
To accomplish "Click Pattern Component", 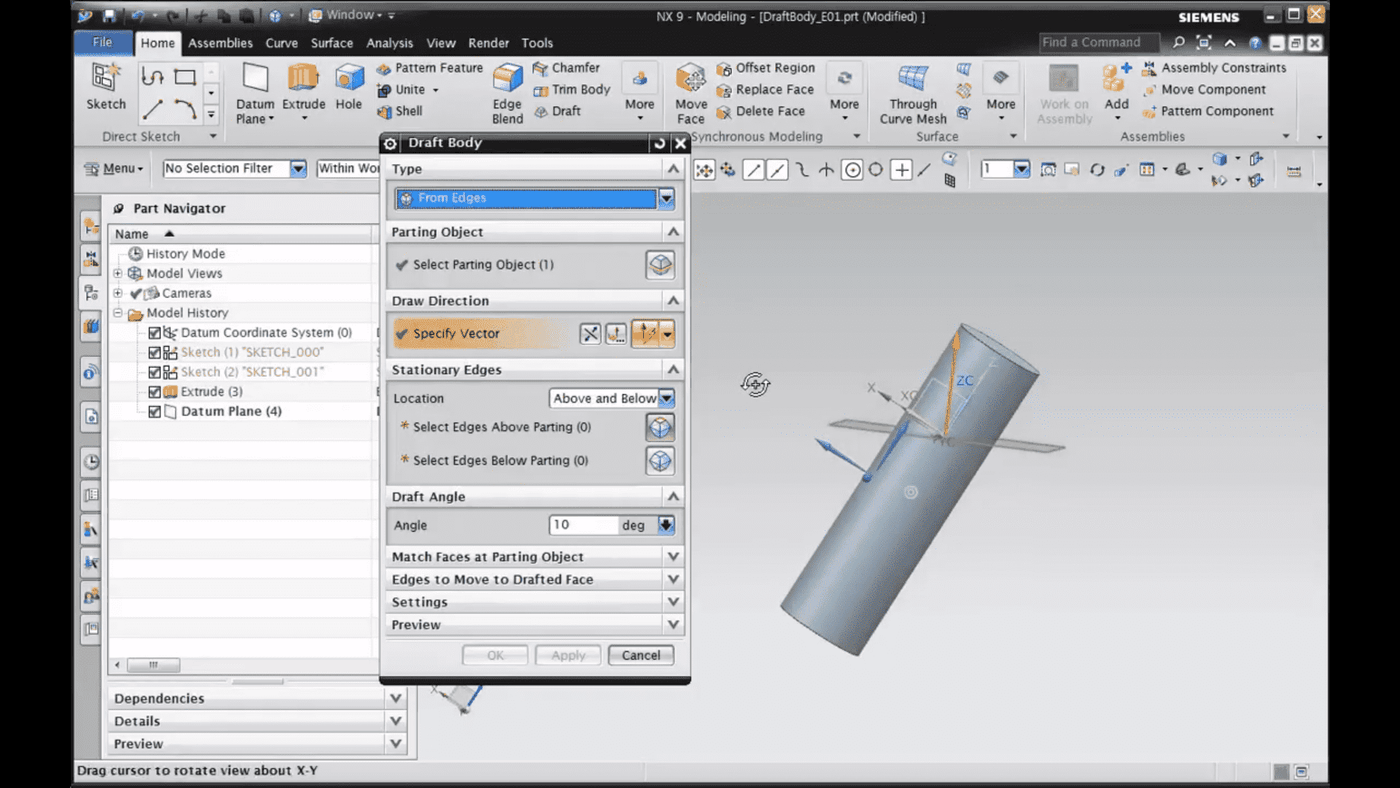I will click(x=1208, y=111).
